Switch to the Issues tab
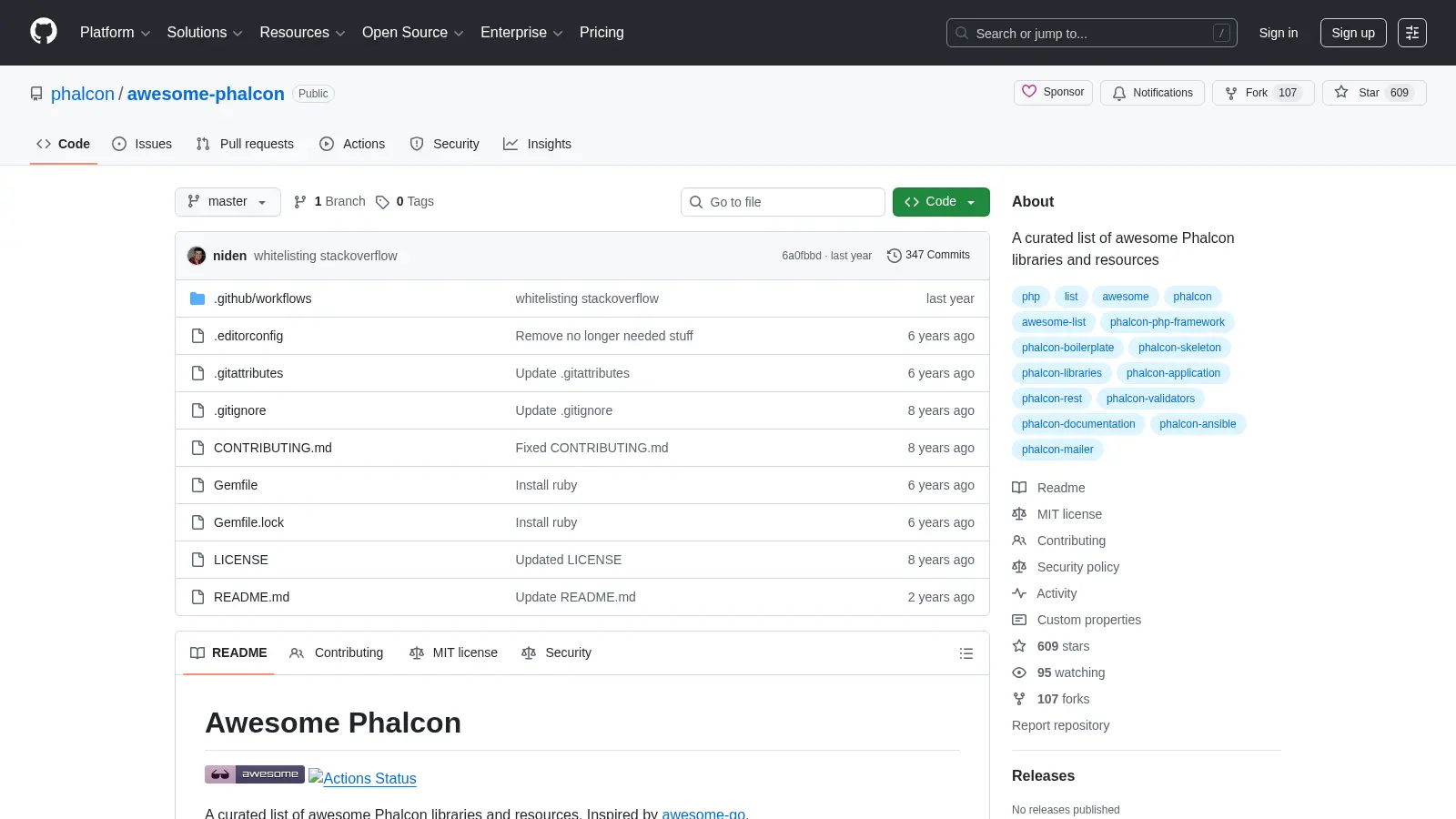 [x=142, y=144]
